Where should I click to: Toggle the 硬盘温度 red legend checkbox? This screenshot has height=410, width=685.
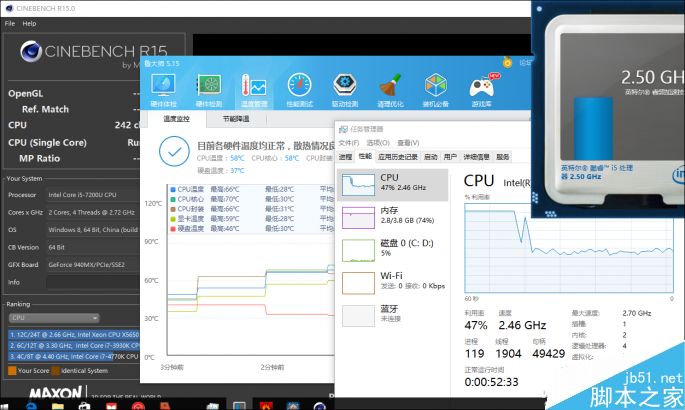coord(173,228)
